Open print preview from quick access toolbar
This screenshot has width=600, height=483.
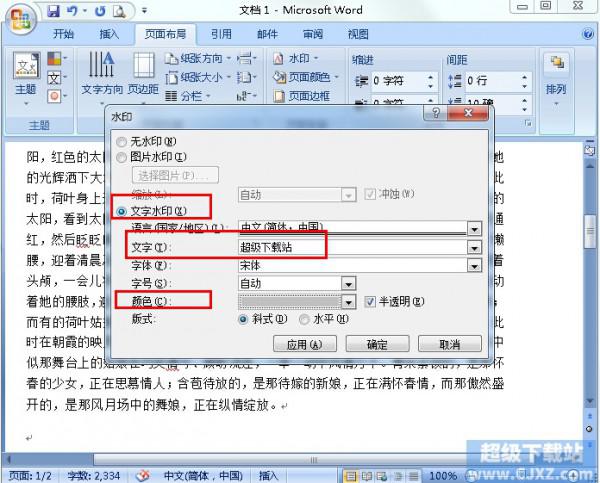119,11
